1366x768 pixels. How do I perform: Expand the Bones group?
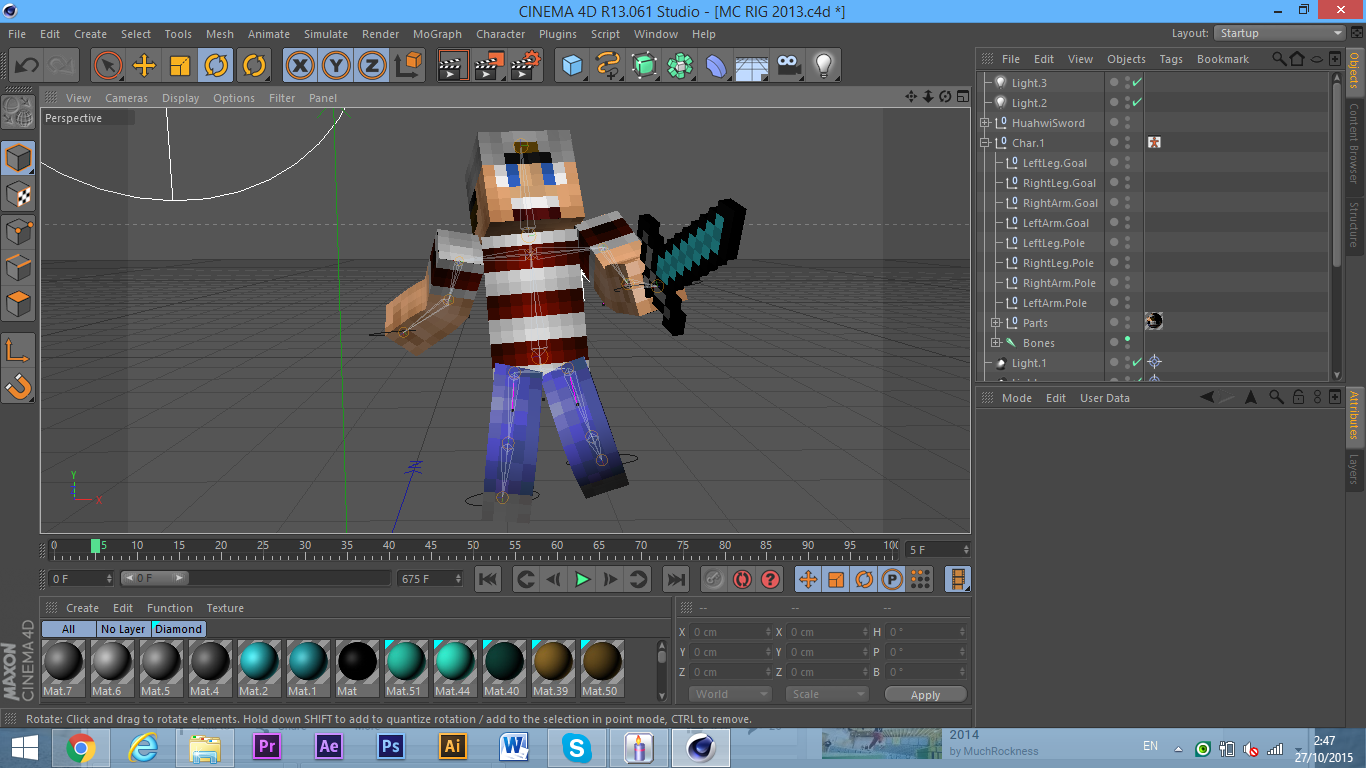(996, 343)
